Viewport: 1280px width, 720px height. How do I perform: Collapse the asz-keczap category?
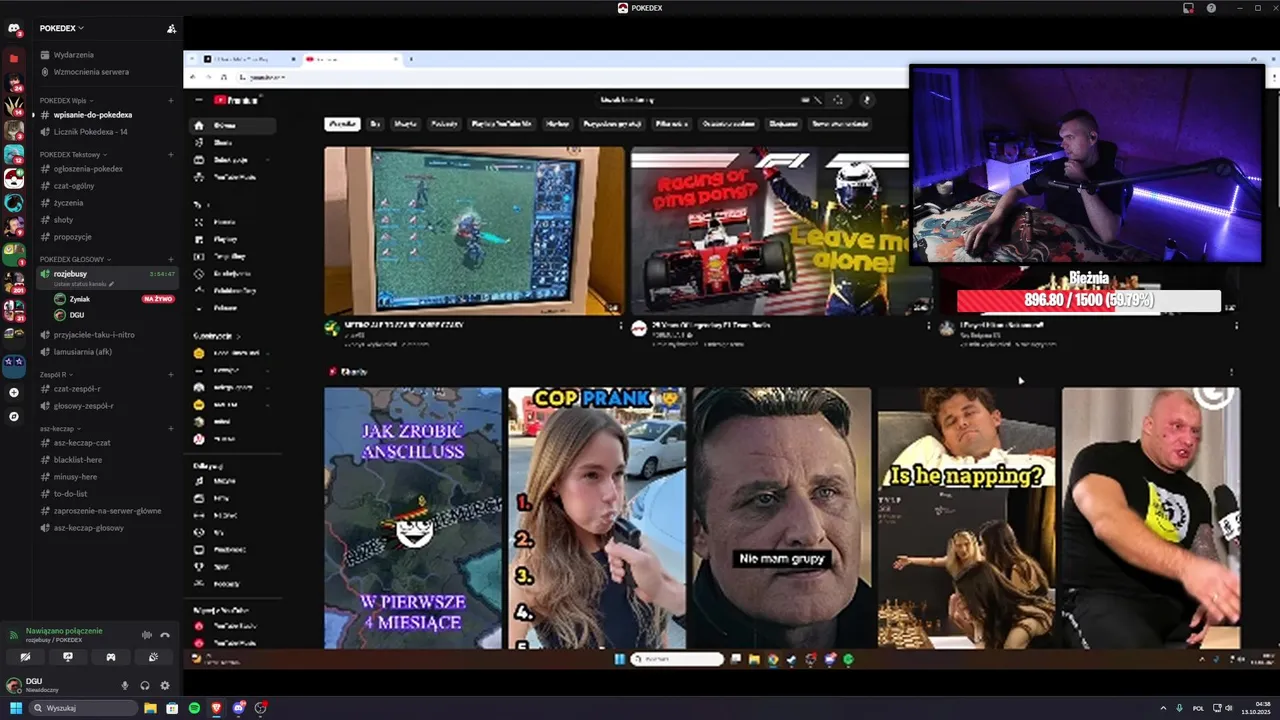coord(60,428)
